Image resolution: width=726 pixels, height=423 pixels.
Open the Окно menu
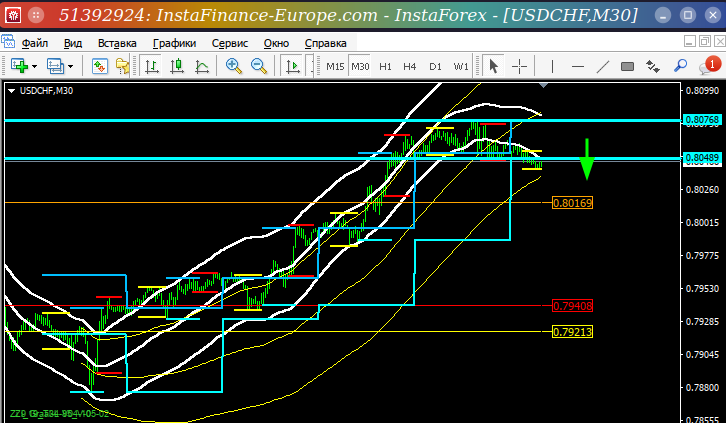click(x=276, y=43)
